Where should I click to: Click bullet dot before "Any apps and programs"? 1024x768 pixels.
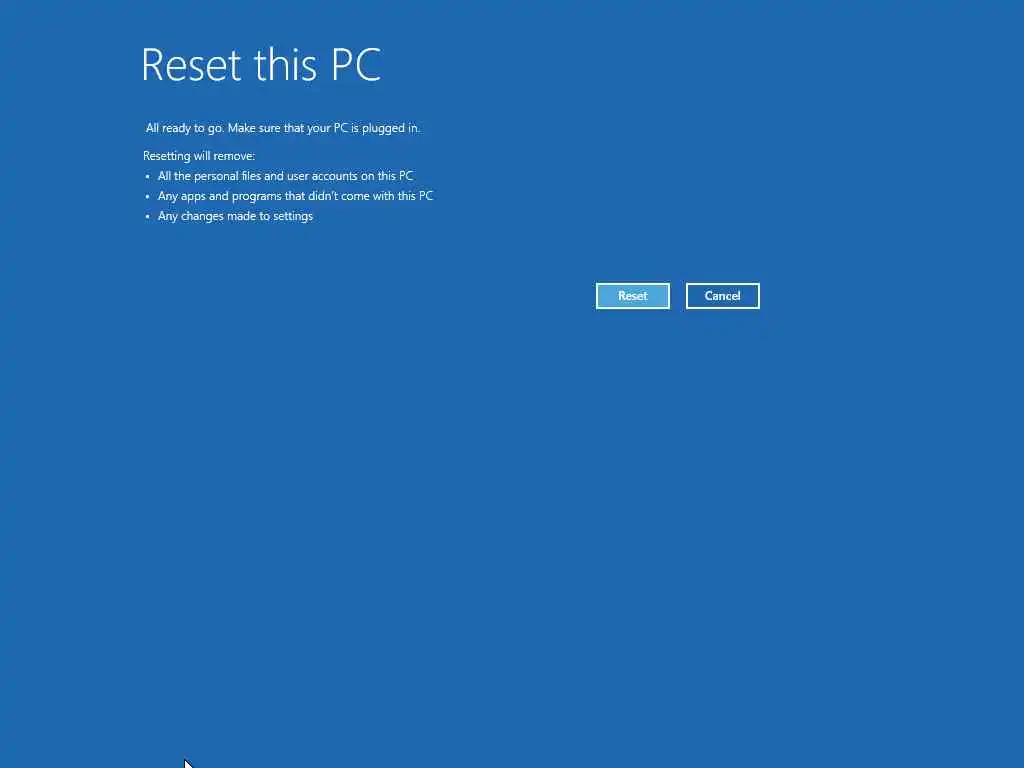point(148,197)
